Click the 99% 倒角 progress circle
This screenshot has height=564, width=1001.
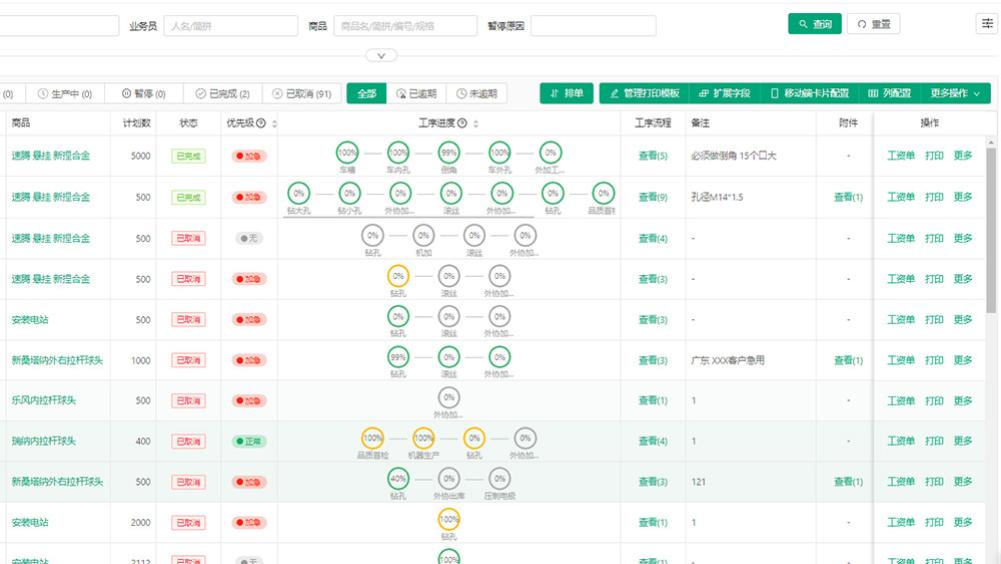tap(449, 153)
